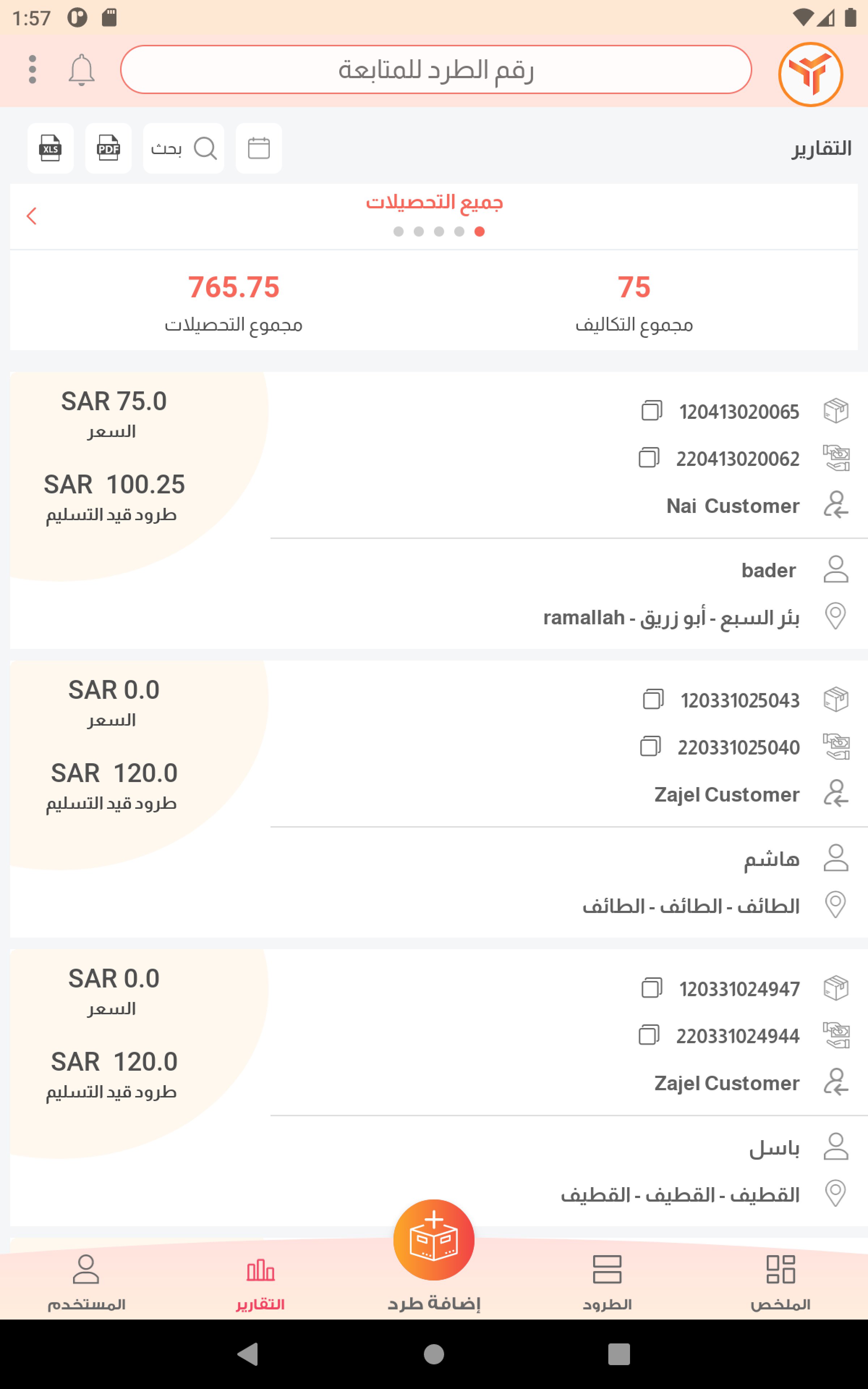Viewport: 868px width, 1389px height.
Task: Copy package number 120331024947
Action: pos(652,988)
